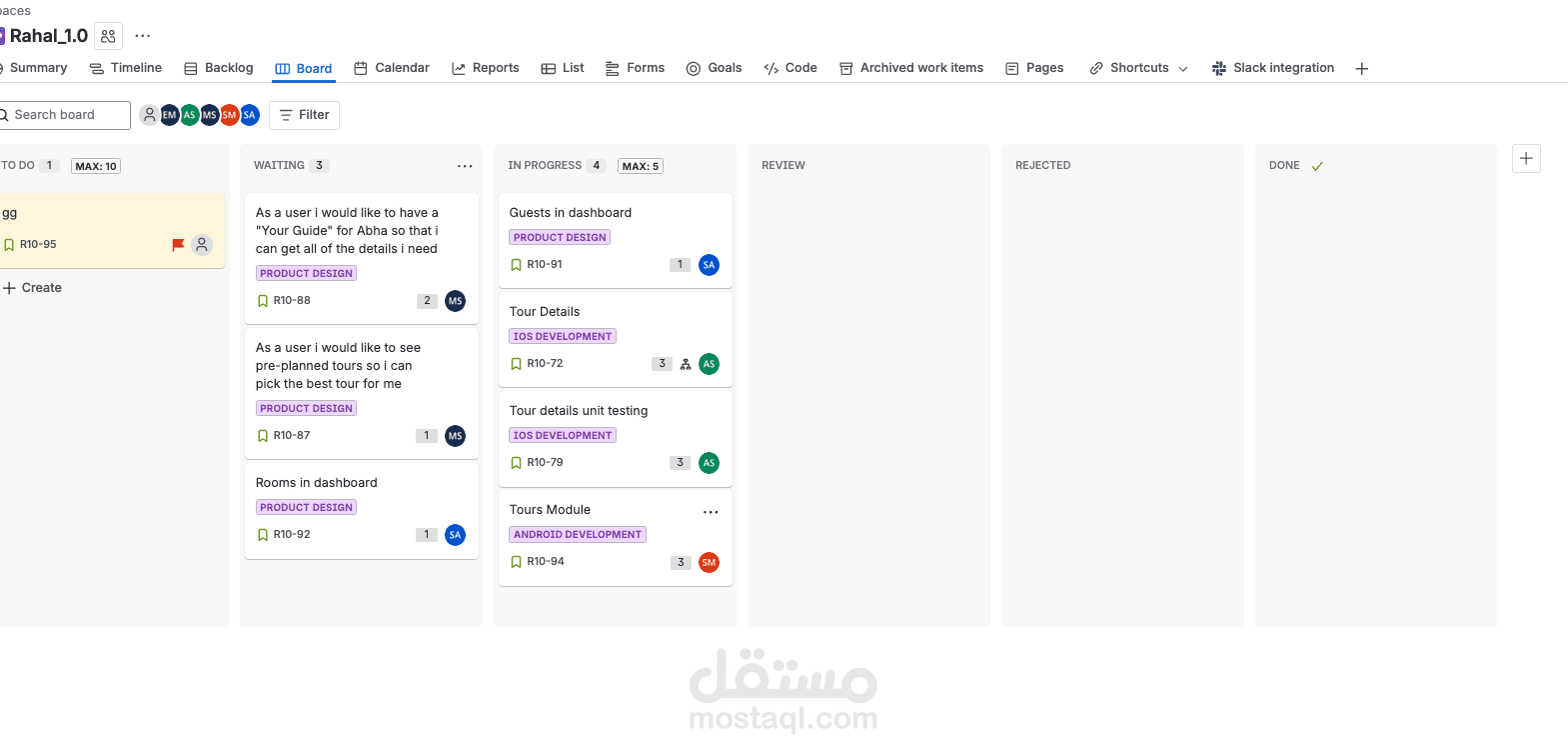Screen dimensions: 1568x750
Task: Click the SM assignee avatar on R10-94
Action: coord(709,562)
